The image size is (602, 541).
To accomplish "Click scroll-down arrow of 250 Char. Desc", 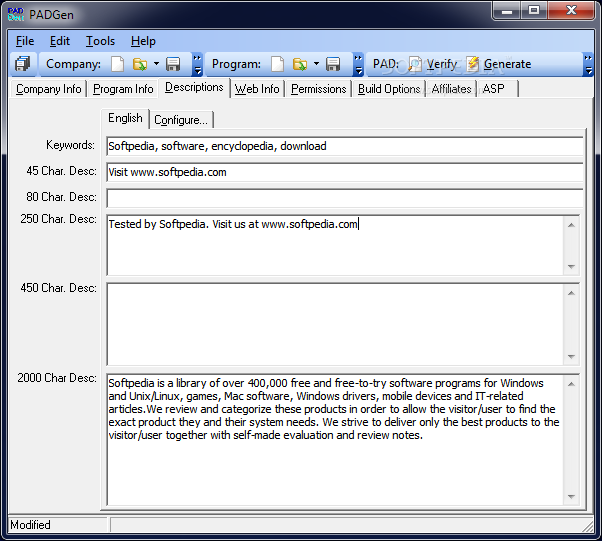I will [x=571, y=266].
